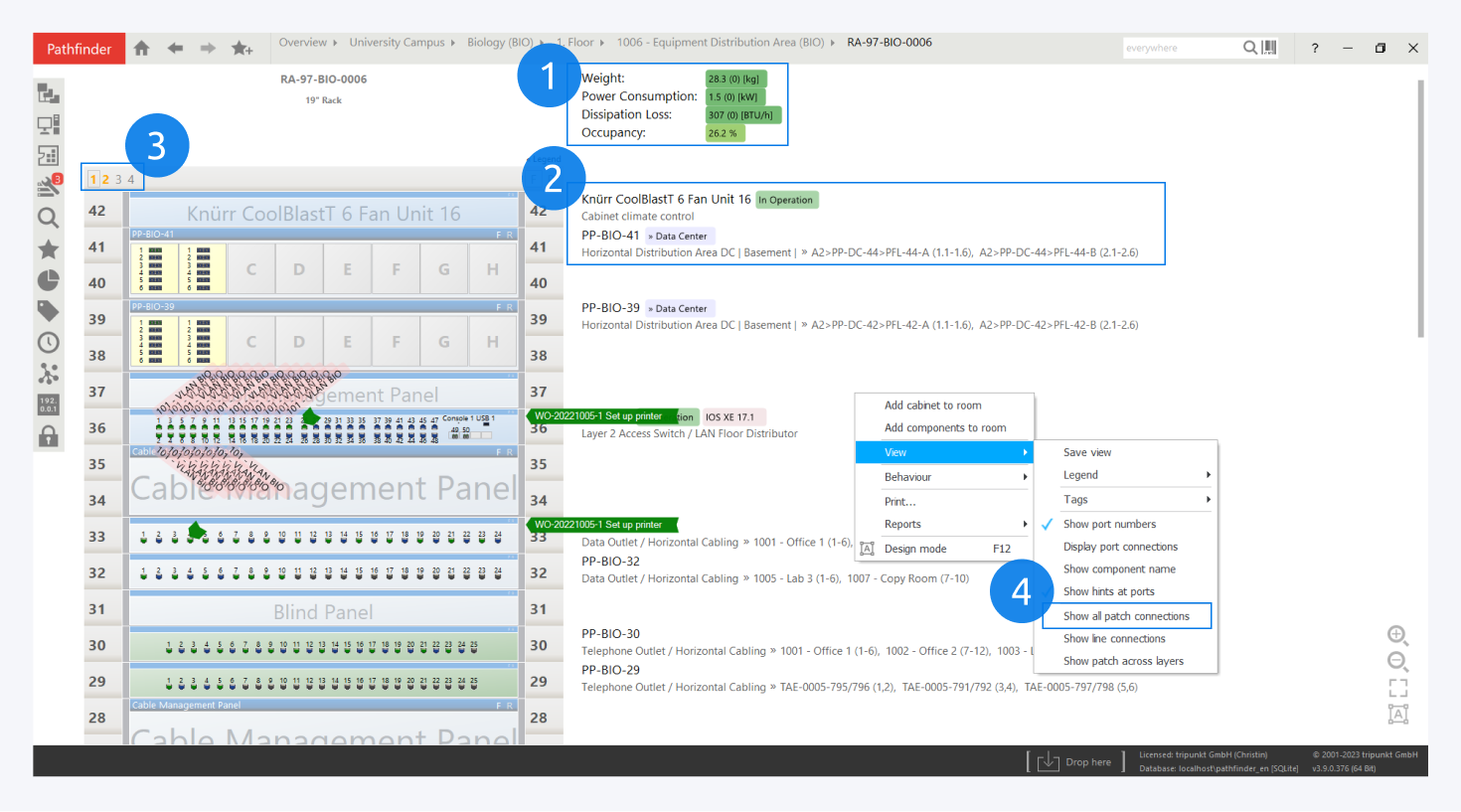Enable Show all patch connections
The width and height of the screenshot is (1461, 812).
click(1126, 616)
